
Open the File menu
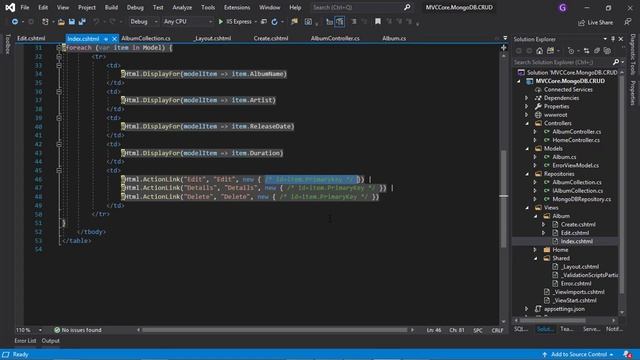coord(25,7)
